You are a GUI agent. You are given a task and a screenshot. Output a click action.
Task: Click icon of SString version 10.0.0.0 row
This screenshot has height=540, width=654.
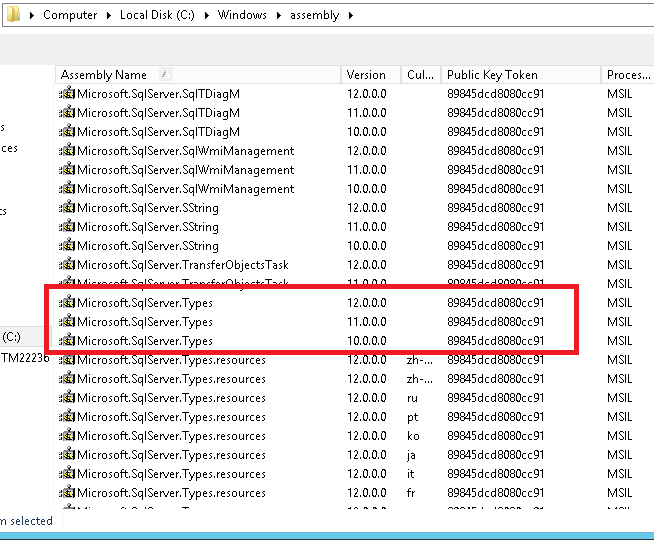tap(67, 245)
